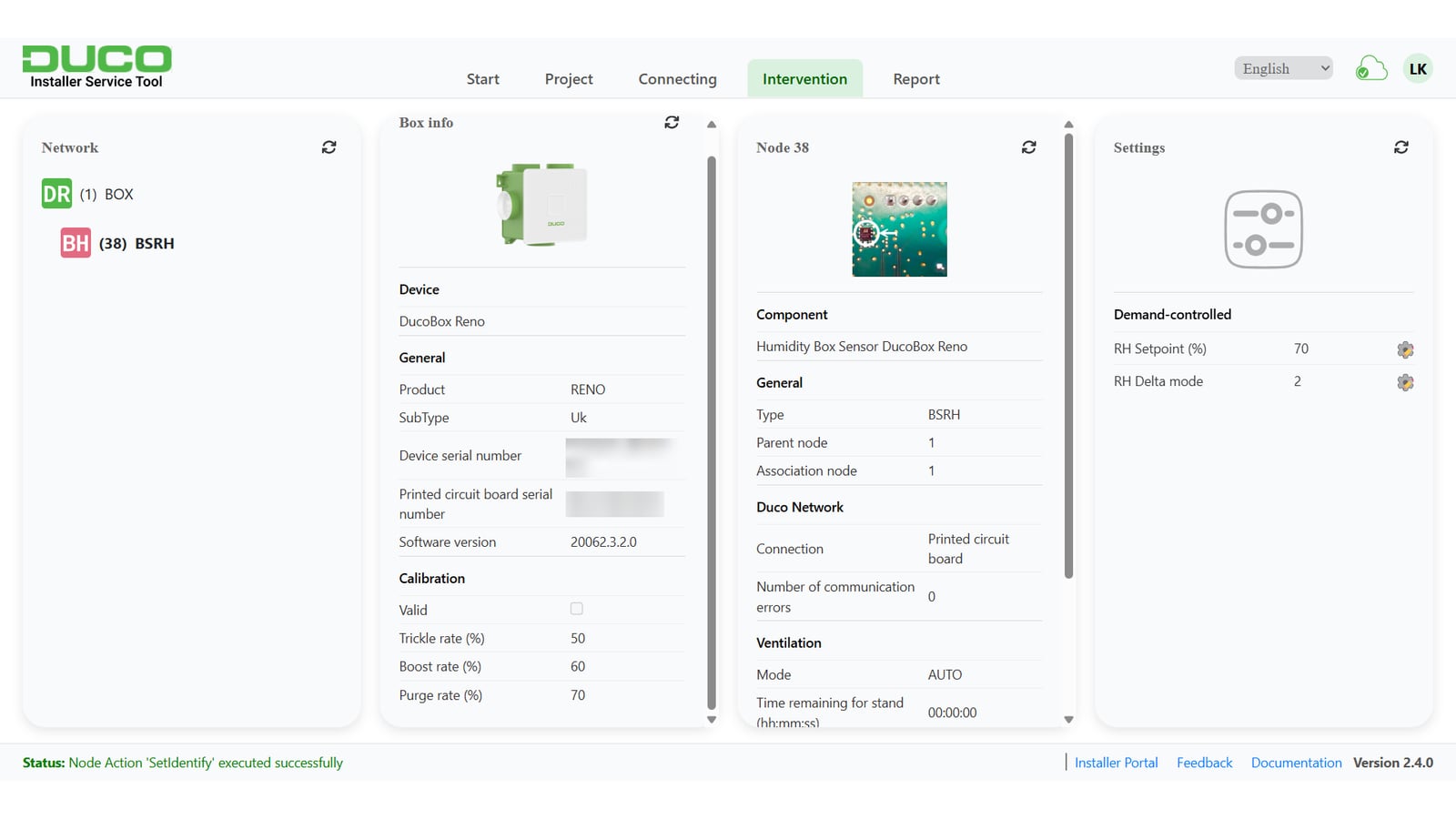Open the English language dropdown
The height and width of the screenshot is (819, 1456).
(x=1284, y=68)
